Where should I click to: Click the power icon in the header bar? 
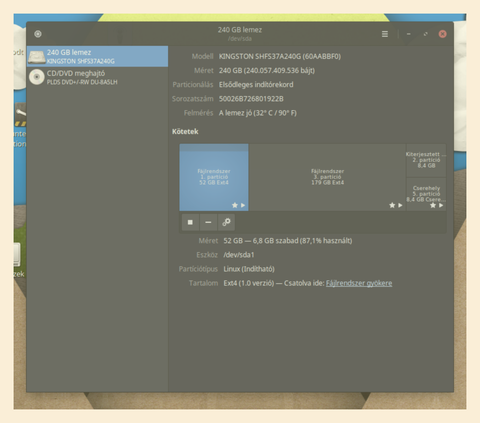[x=38, y=34]
